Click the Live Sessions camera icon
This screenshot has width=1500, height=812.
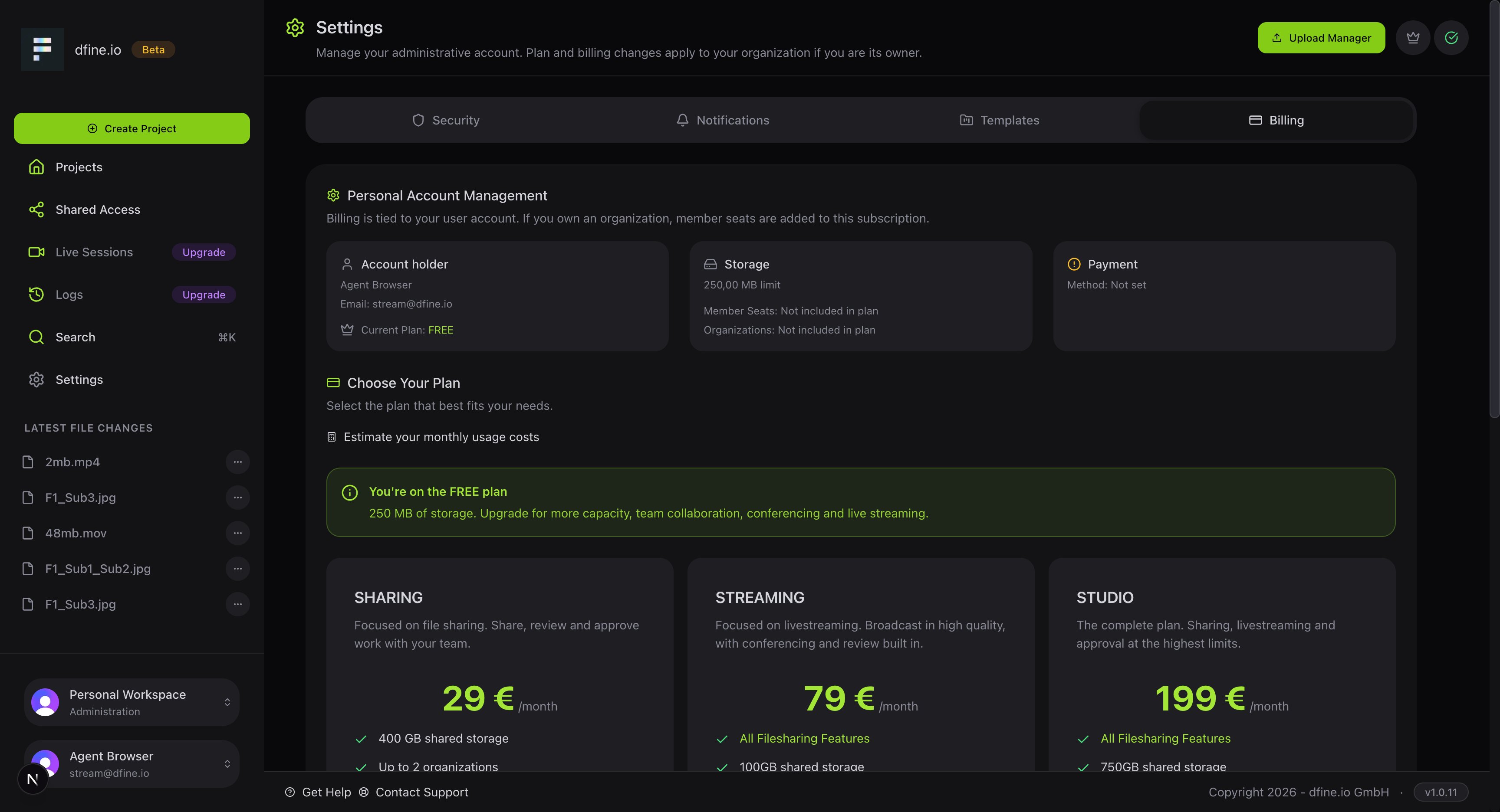[x=36, y=252]
